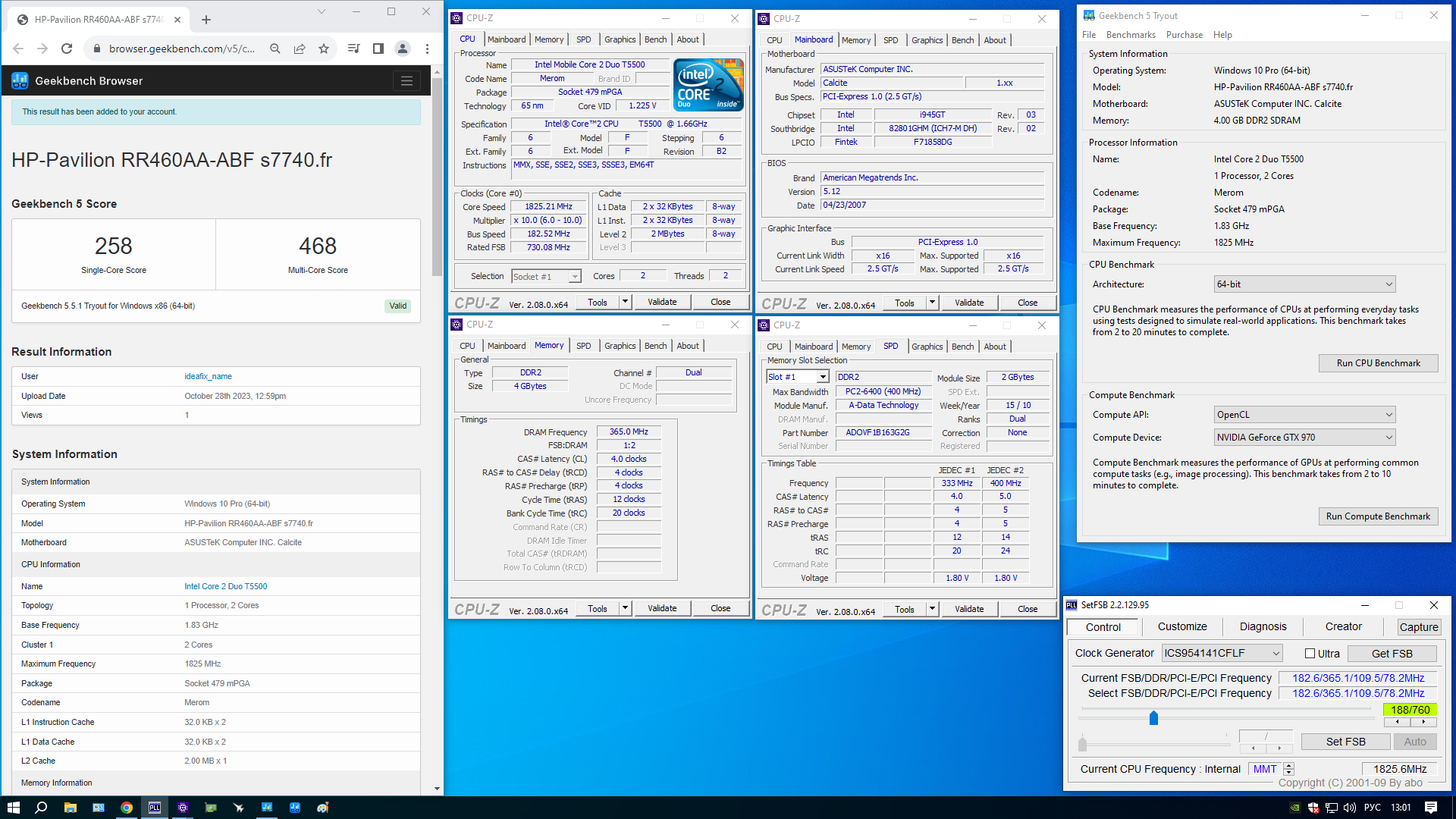Click Capture button in SetFSB

[x=1418, y=627]
